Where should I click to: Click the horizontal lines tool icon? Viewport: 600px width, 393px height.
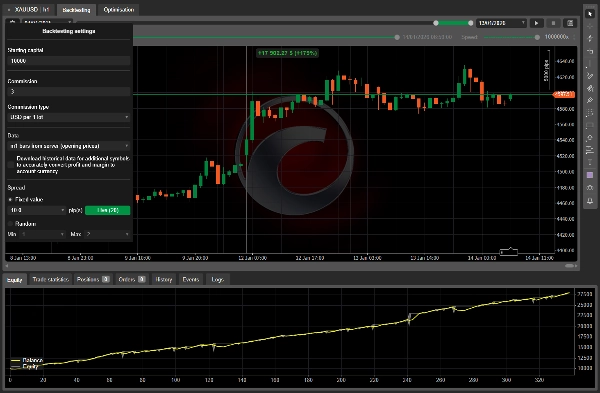[x=590, y=150]
